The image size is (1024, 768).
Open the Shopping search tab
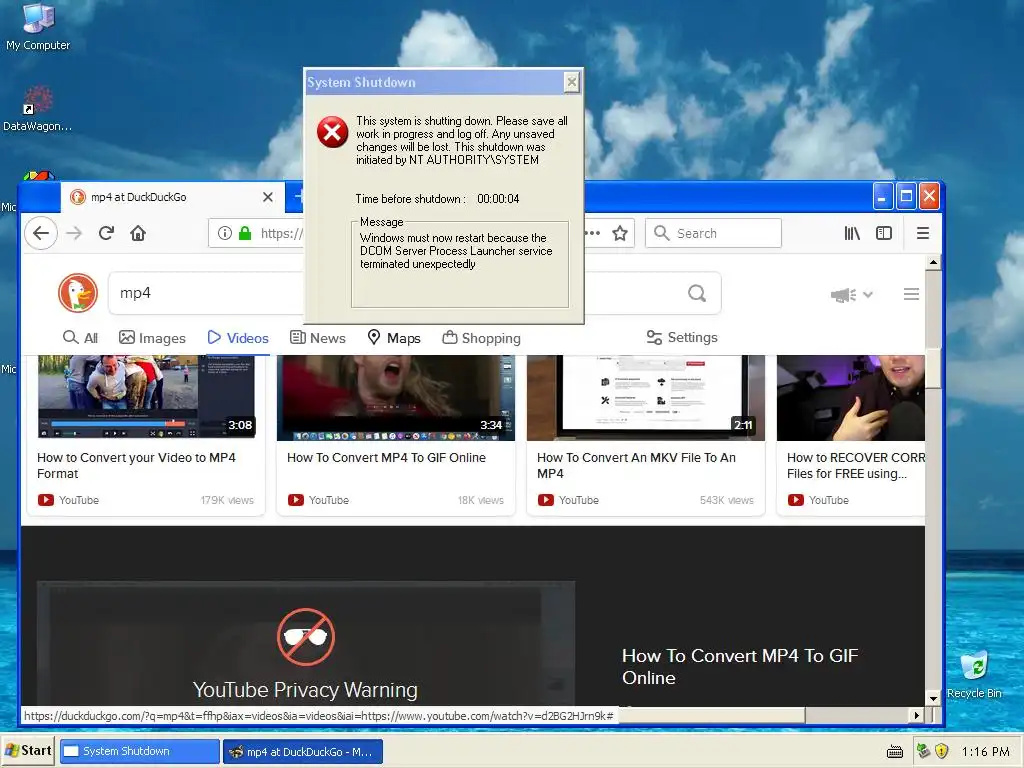(481, 338)
